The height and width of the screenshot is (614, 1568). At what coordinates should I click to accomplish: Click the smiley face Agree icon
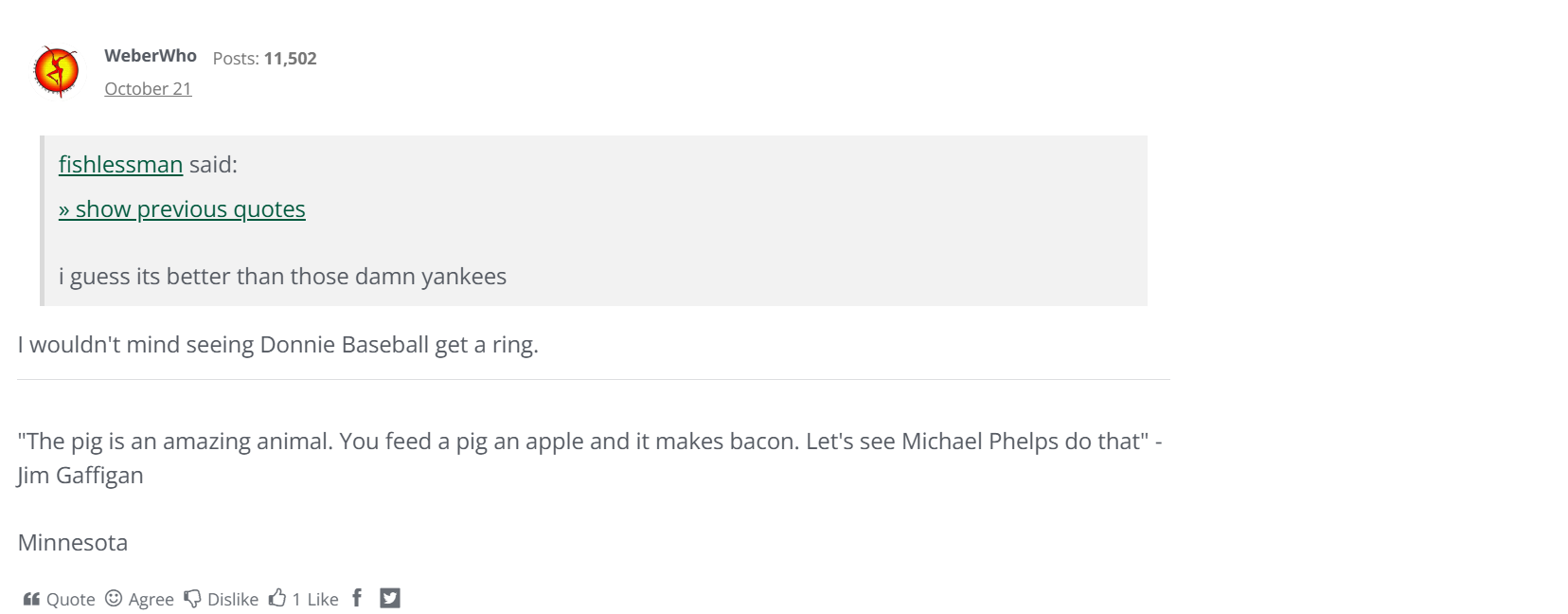point(114,598)
